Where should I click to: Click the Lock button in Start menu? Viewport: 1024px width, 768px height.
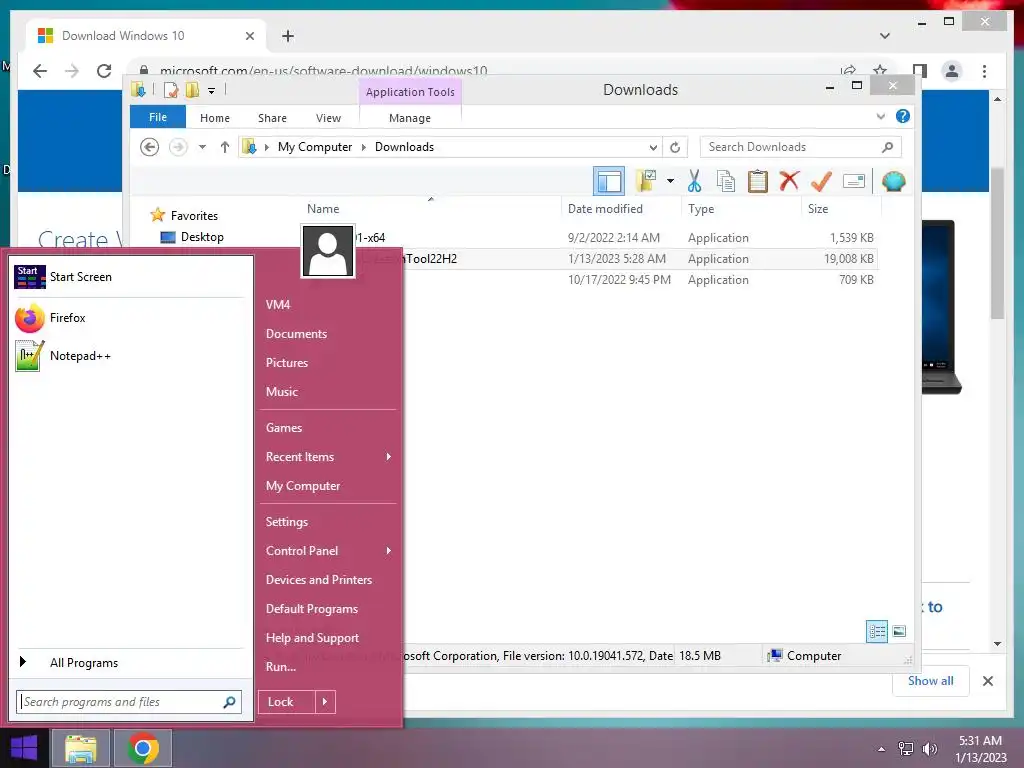coord(287,702)
